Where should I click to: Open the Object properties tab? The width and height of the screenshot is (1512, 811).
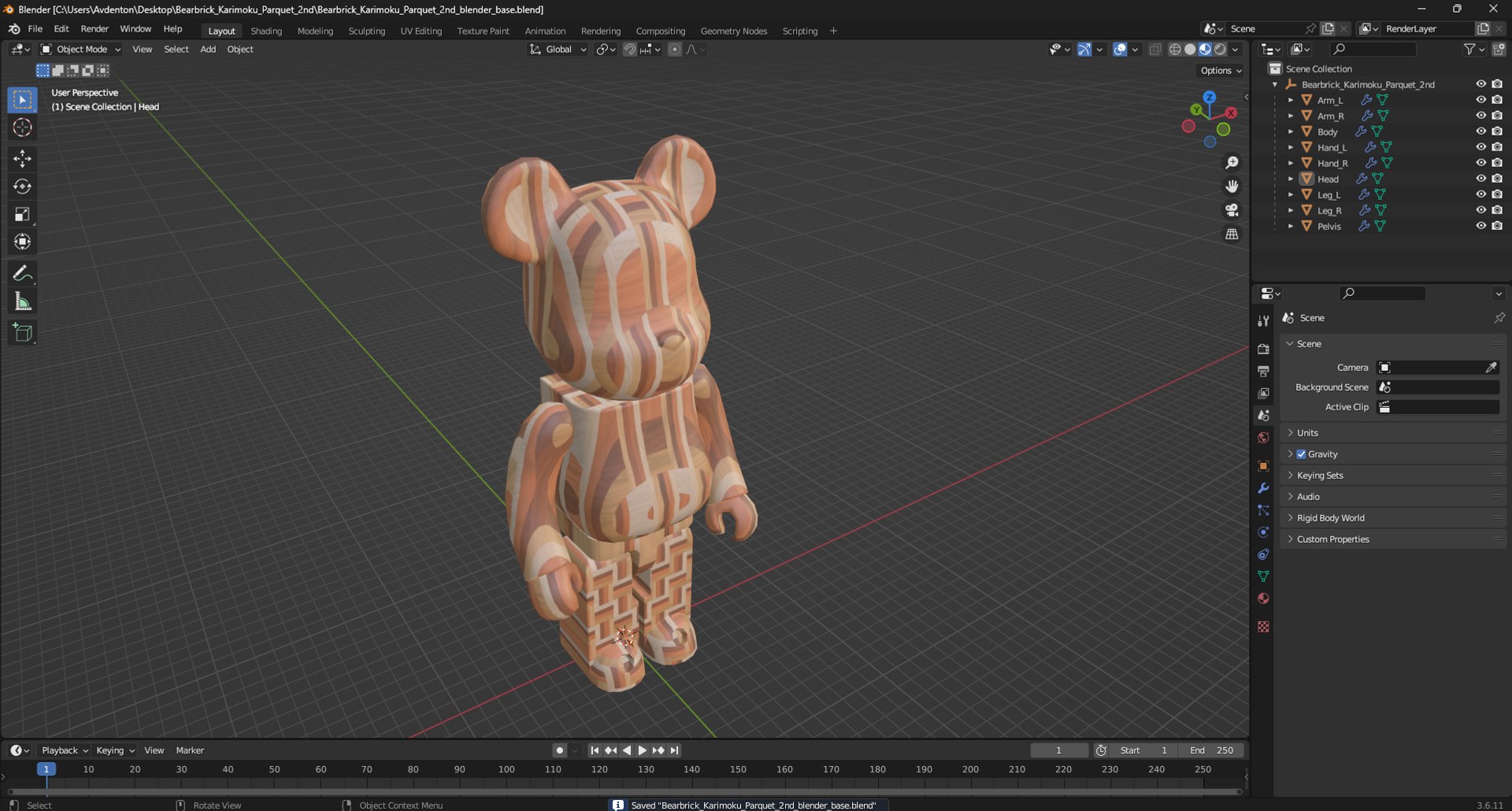coord(1263,466)
